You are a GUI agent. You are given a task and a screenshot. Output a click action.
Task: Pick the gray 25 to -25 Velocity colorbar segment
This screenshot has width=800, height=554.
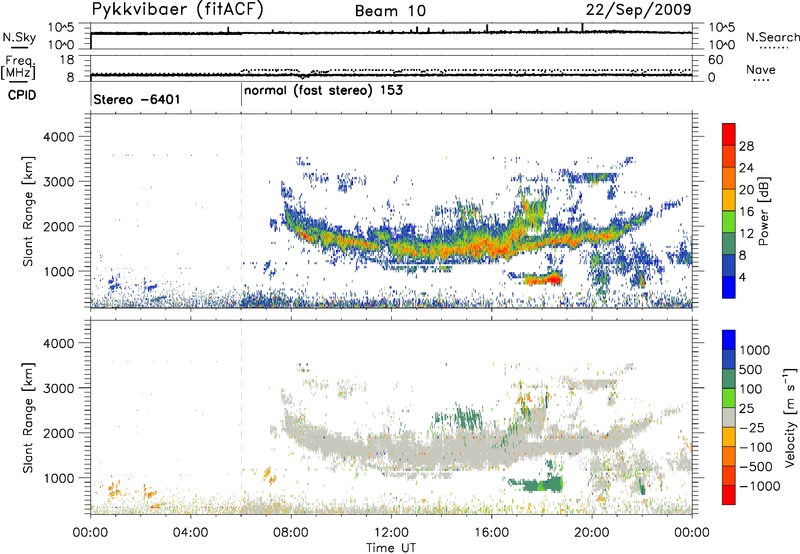[729, 417]
